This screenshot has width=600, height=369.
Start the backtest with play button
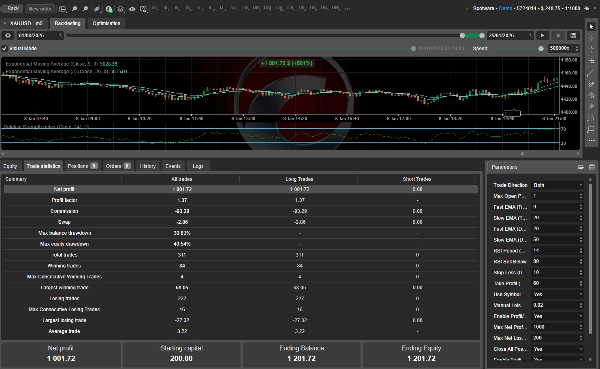[542, 35]
